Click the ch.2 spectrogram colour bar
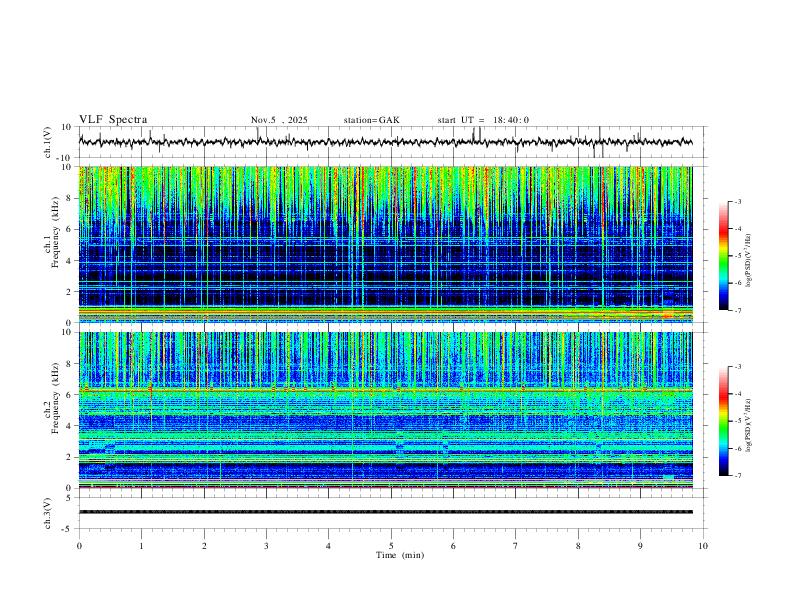 pyautogui.click(x=723, y=421)
